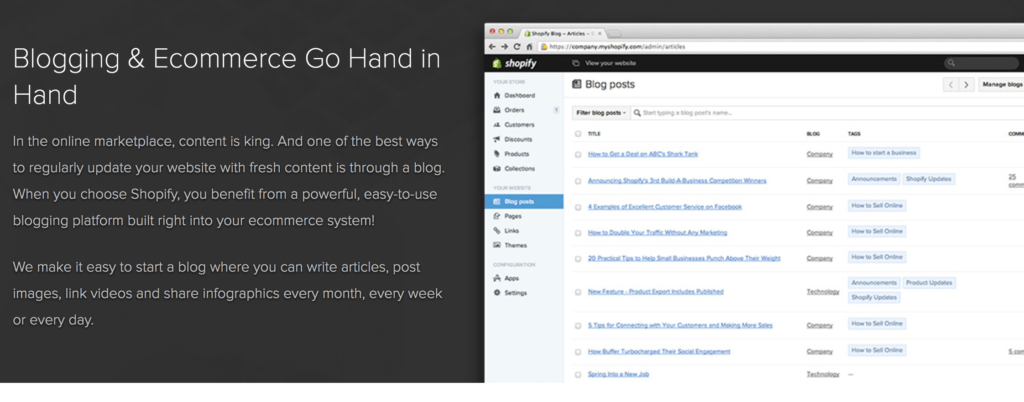The width and height of the screenshot is (1024, 402).
Task: Click the Collections icon in the sidebar
Action: (497, 168)
